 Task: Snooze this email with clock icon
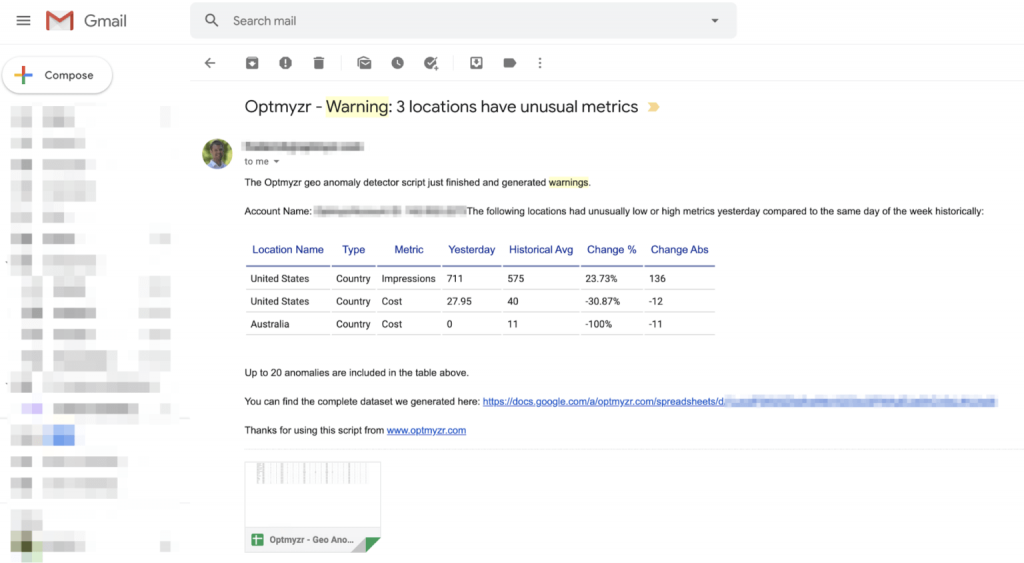point(398,63)
